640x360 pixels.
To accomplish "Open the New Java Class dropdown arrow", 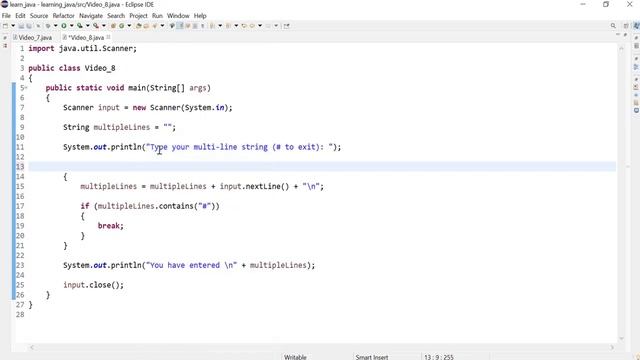I will (x=129, y=26).
